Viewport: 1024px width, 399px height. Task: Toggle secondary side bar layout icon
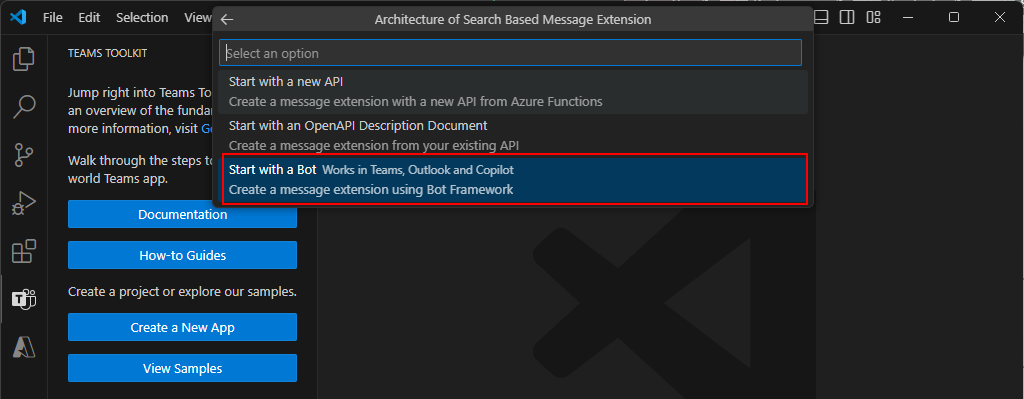click(x=847, y=18)
